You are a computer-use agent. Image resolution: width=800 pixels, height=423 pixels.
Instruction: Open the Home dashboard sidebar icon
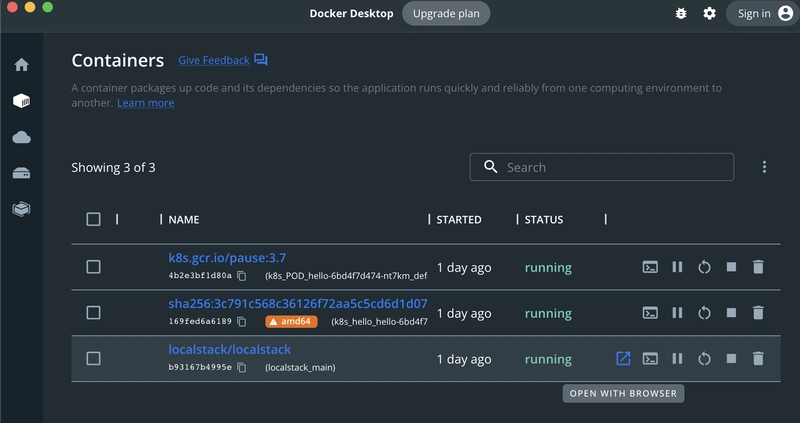pos(21,65)
